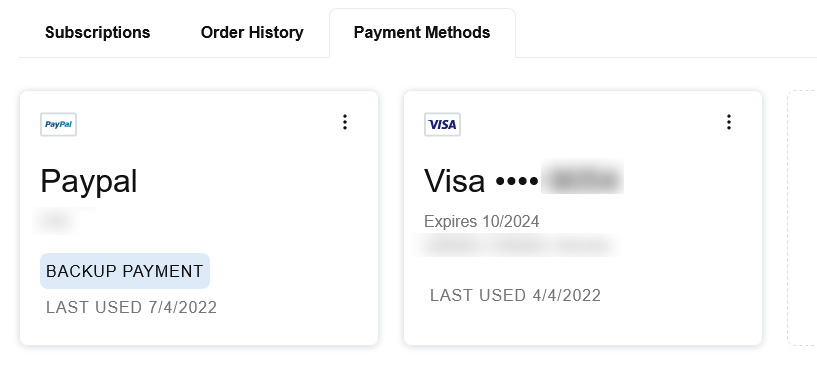Switch to the Subscriptions tab
Viewport: 817px width, 374px height.
pos(97,32)
